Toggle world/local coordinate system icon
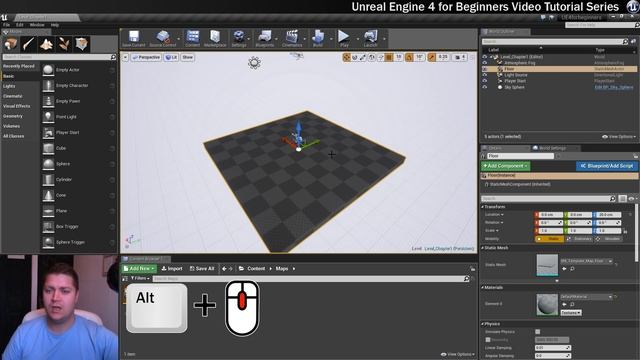Viewport: 640px width, 360px height. (x=371, y=58)
